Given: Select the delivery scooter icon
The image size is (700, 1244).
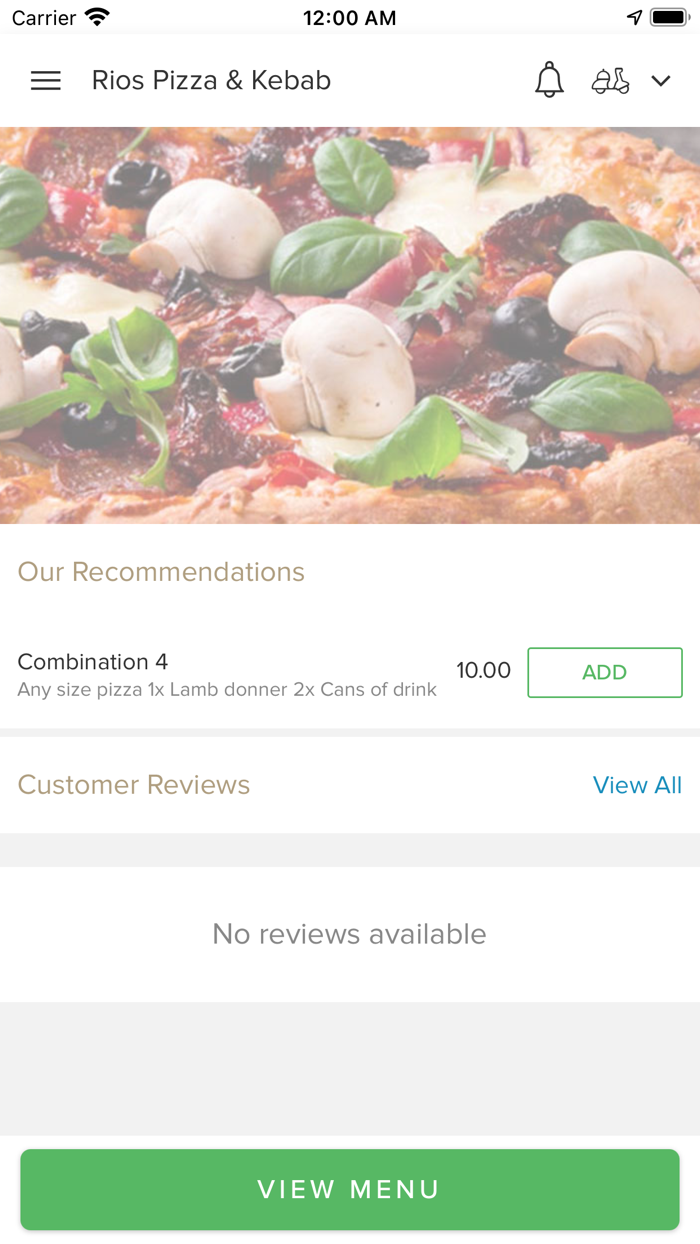Looking at the screenshot, I should [611, 81].
